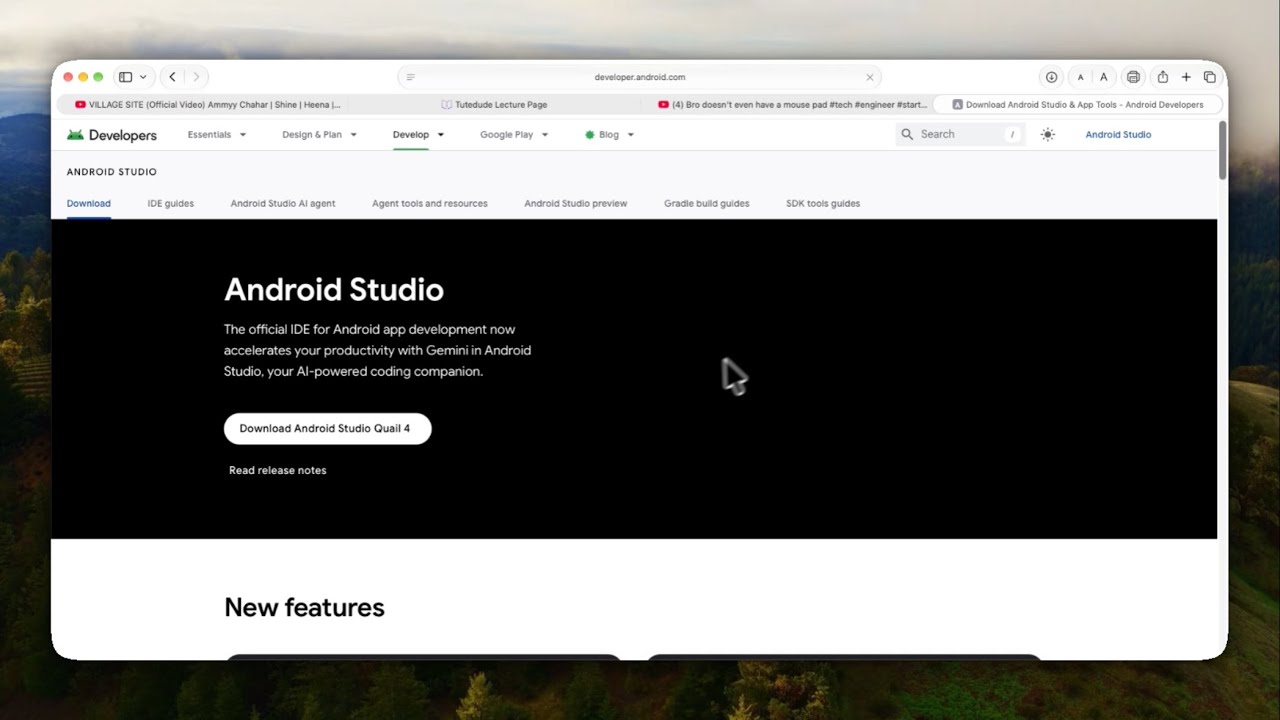The image size is (1280, 720).
Task: Show the tab overview
Action: click(x=1210, y=77)
